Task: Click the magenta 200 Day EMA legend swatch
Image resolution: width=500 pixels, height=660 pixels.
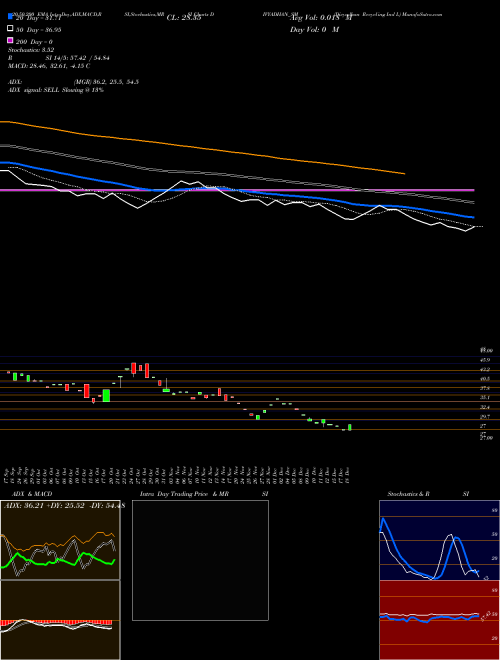Action: click(10, 41)
